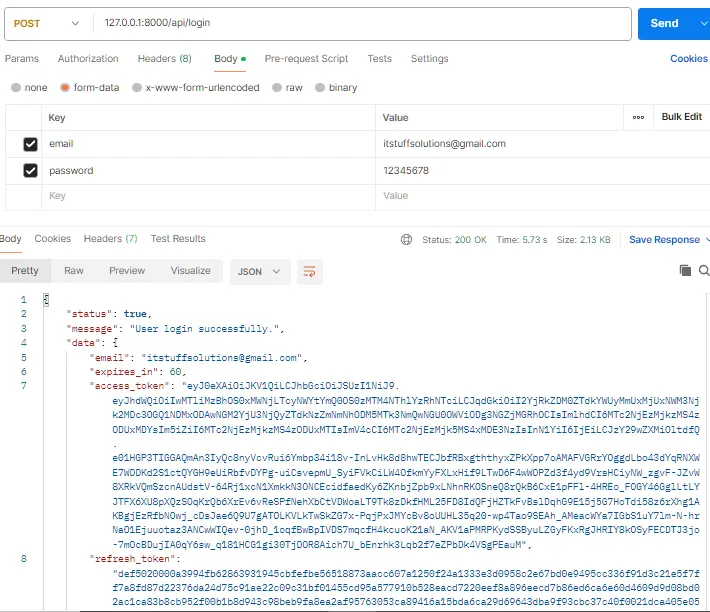Collapse the JSON root object at line 1

coord(46,300)
